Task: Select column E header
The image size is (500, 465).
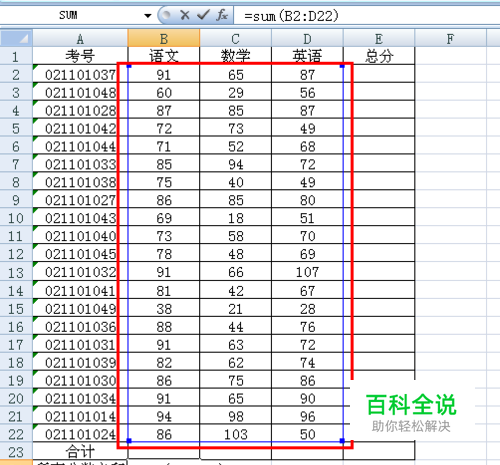Action: pos(379,38)
